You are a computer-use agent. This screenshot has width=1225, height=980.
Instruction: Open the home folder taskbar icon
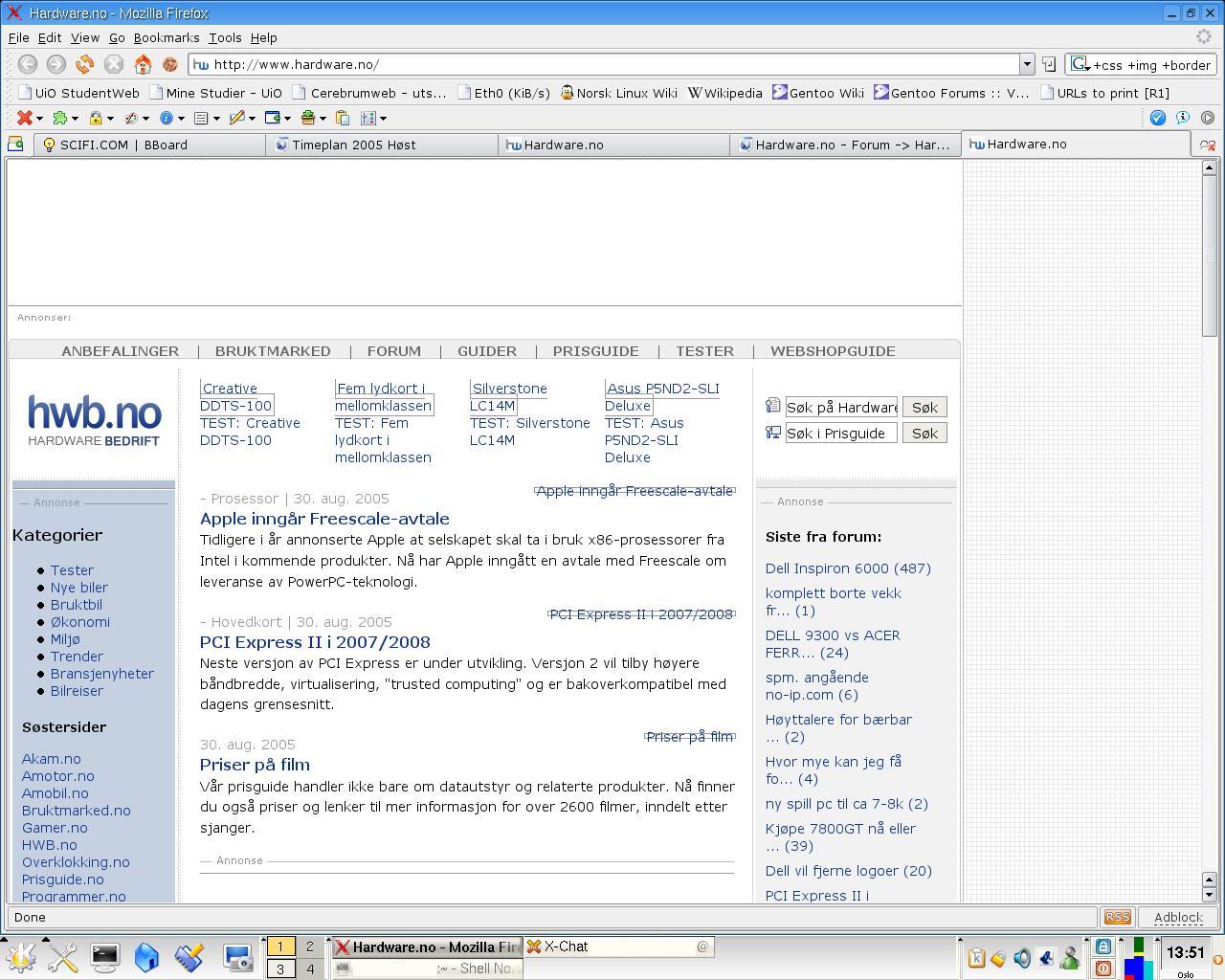pyautogui.click(x=146, y=956)
